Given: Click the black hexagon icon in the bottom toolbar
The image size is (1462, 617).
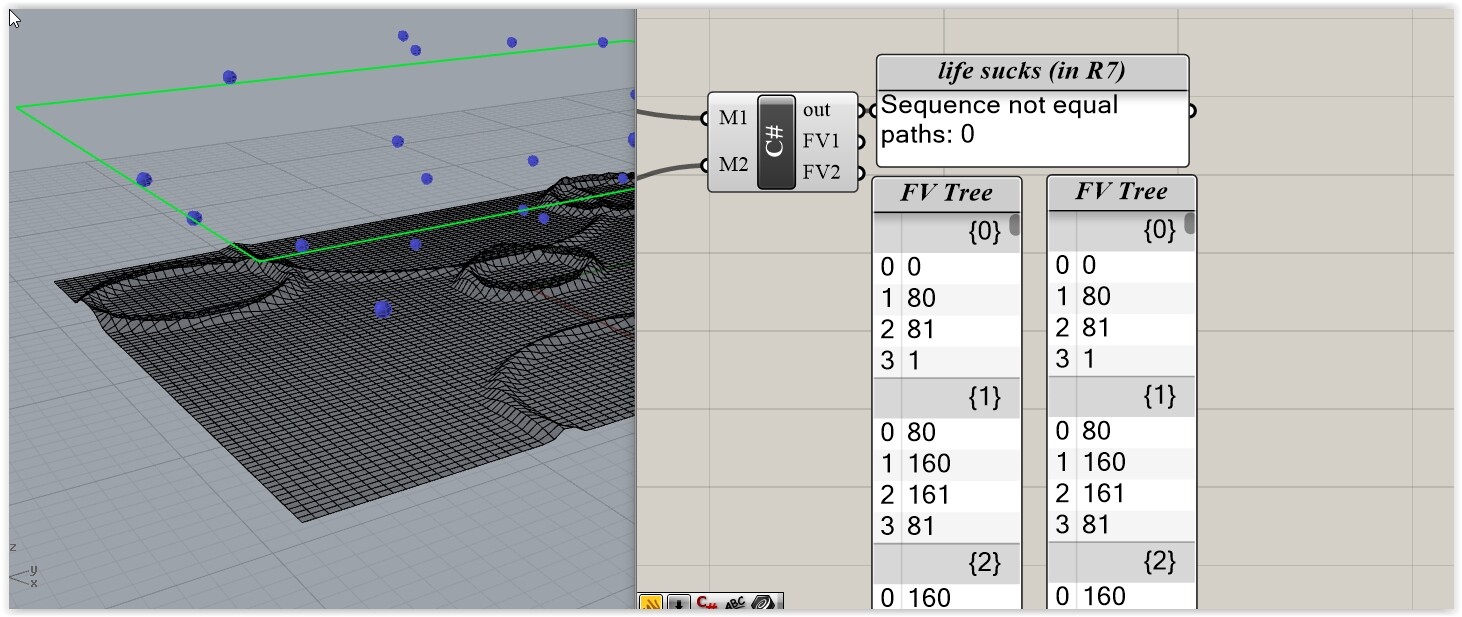Looking at the screenshot, I should (761, 603).
